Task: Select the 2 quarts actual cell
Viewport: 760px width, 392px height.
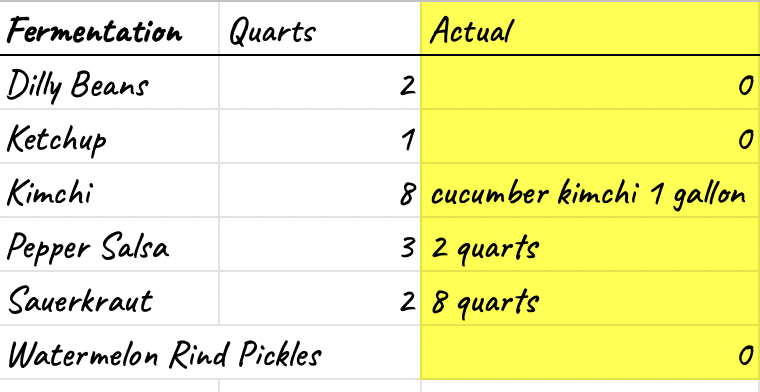Action: (590, 245)
